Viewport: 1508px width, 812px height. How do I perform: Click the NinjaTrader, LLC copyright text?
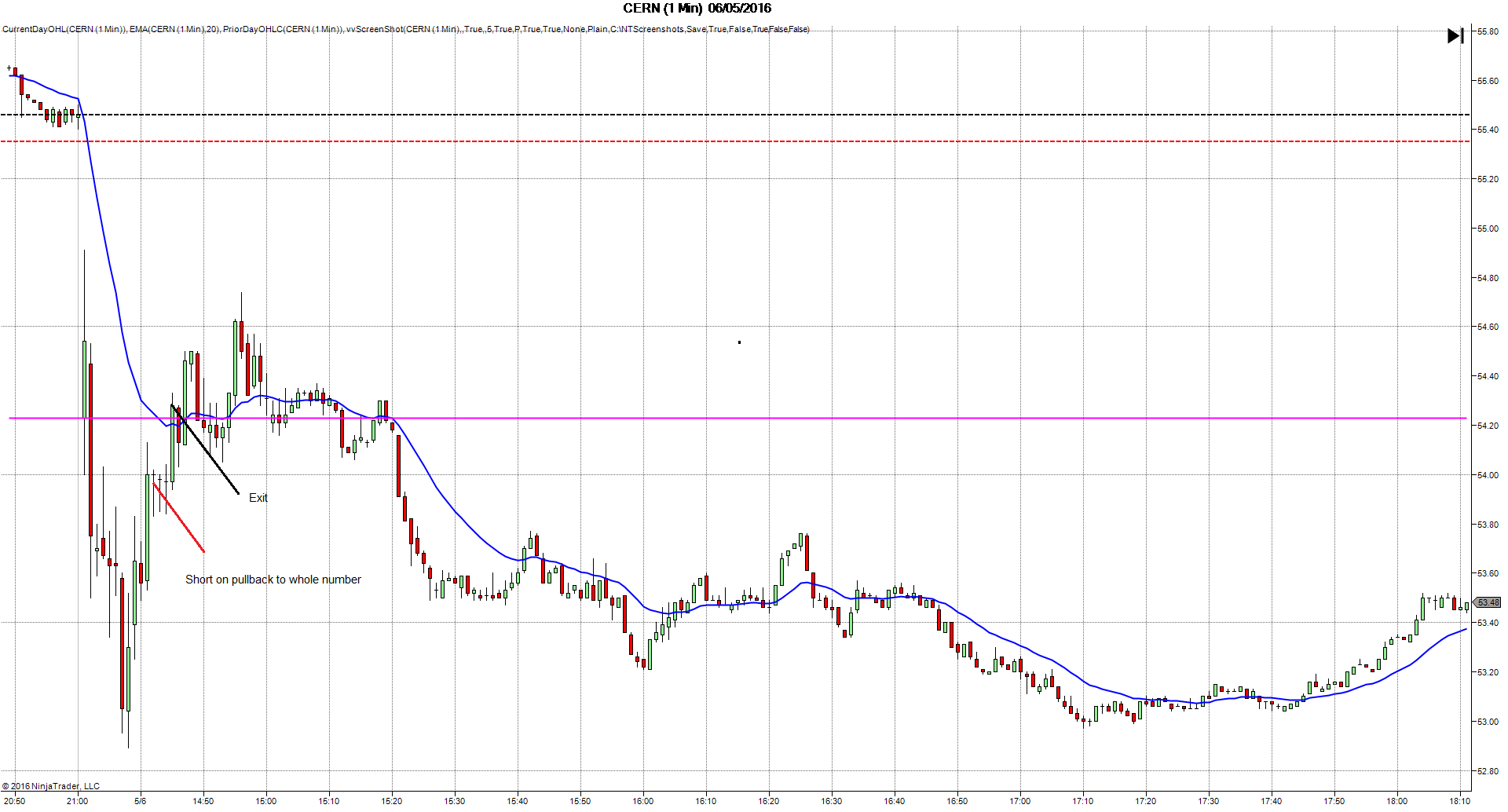[51, 786]
